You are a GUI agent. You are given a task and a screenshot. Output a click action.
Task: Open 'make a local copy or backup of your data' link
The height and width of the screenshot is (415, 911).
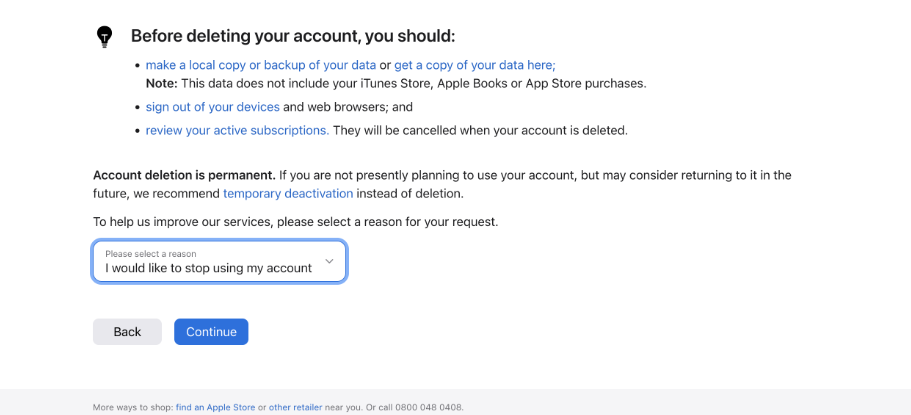pos(261,65)
